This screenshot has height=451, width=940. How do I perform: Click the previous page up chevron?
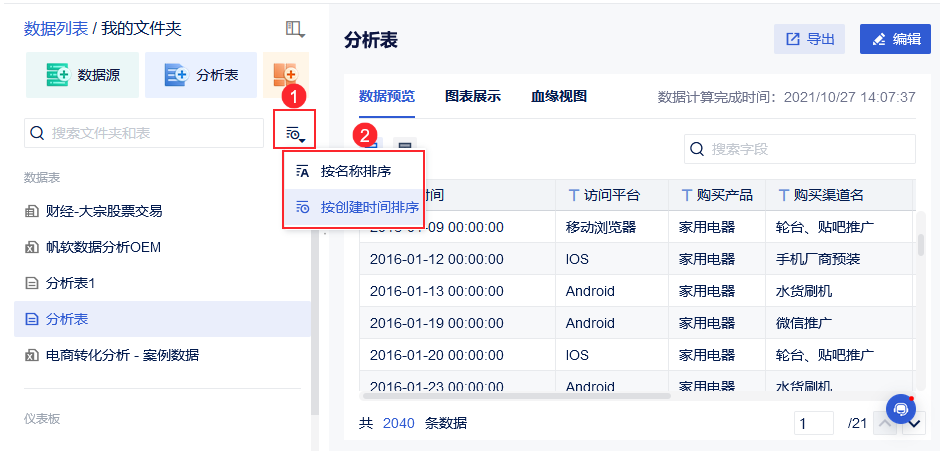pos(885,423)
